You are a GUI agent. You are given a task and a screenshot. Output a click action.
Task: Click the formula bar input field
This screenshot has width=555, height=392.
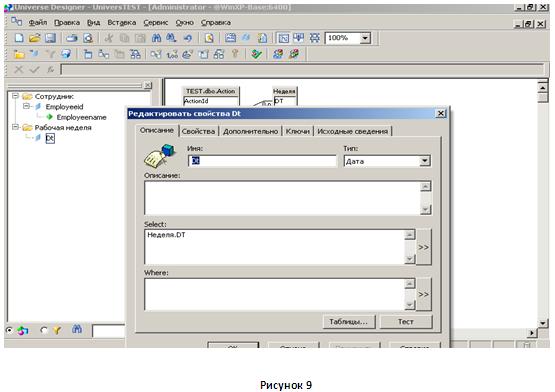click(x=303, y=69)
